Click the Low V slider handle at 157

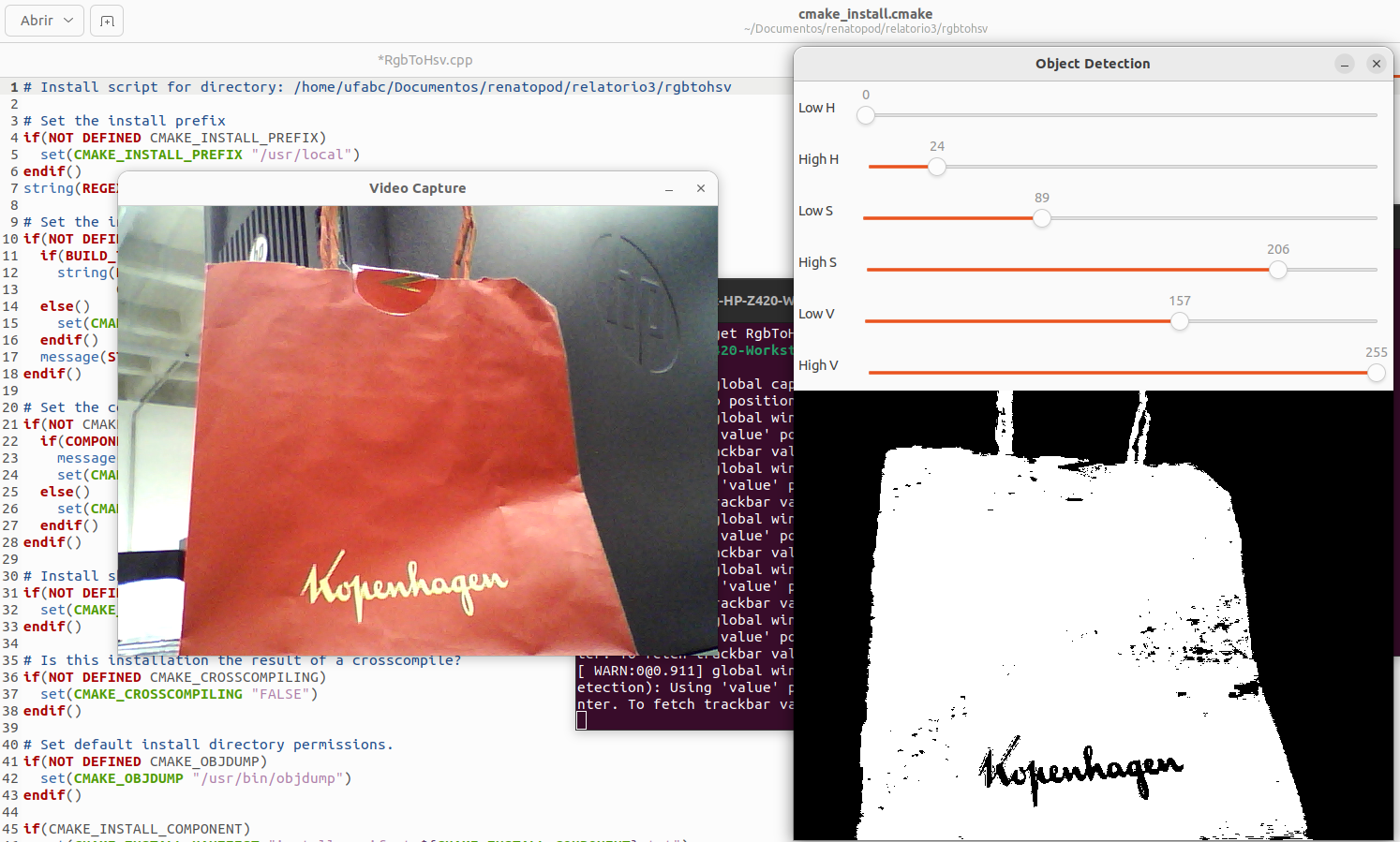coord(1180,321)
